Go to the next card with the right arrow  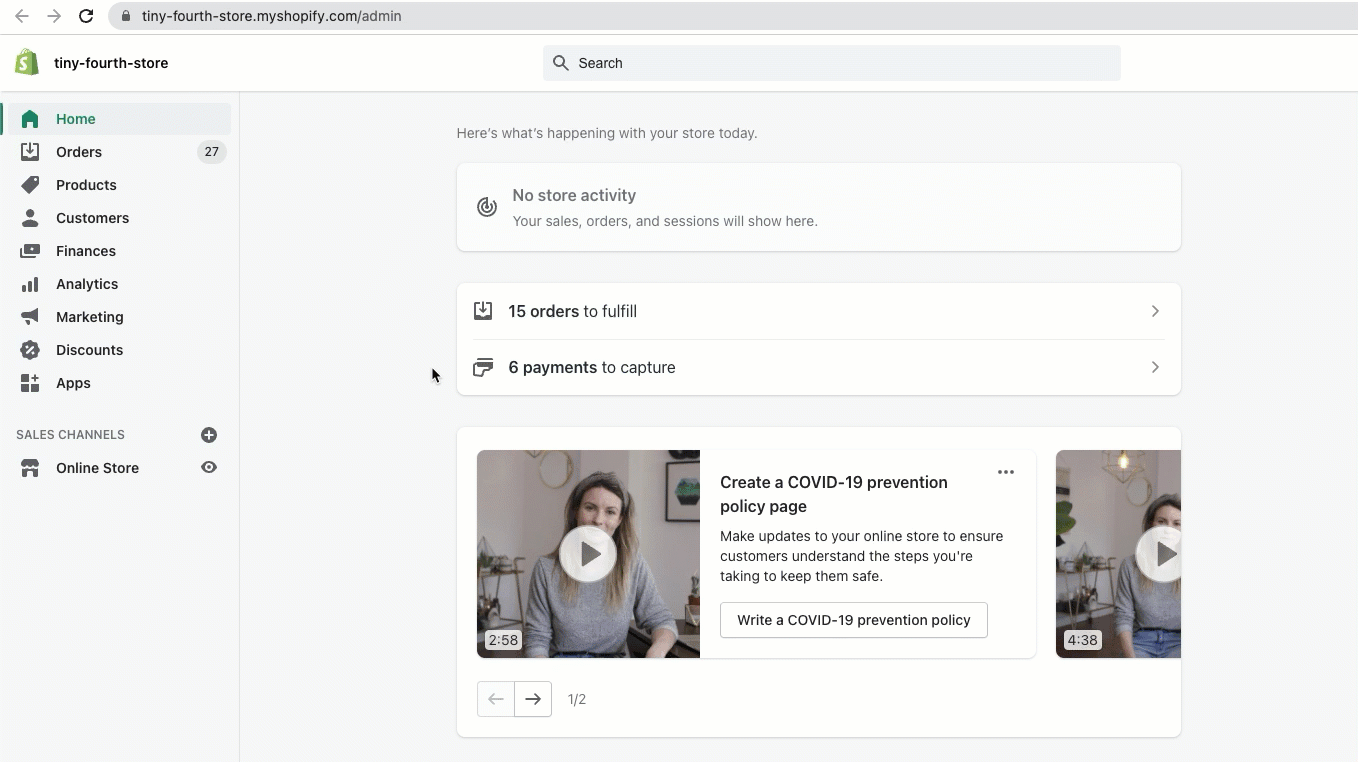533,699
